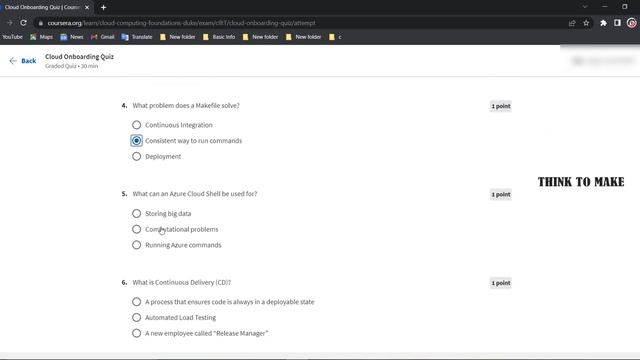
Task: Open the News bookmark
Action: pos(72,37)
